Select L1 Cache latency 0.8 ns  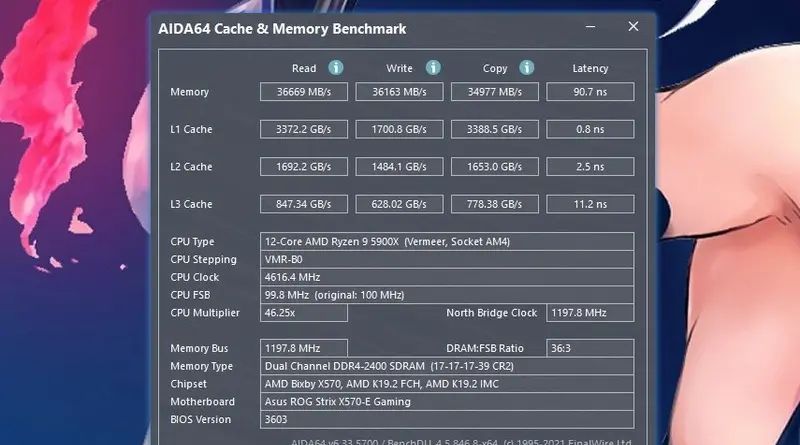point(590,129)
